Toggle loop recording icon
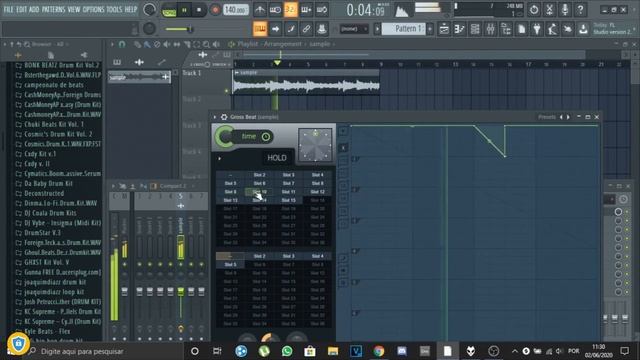Screen dimensions: 640x360 pyautogui.click(x=322, y=10)
